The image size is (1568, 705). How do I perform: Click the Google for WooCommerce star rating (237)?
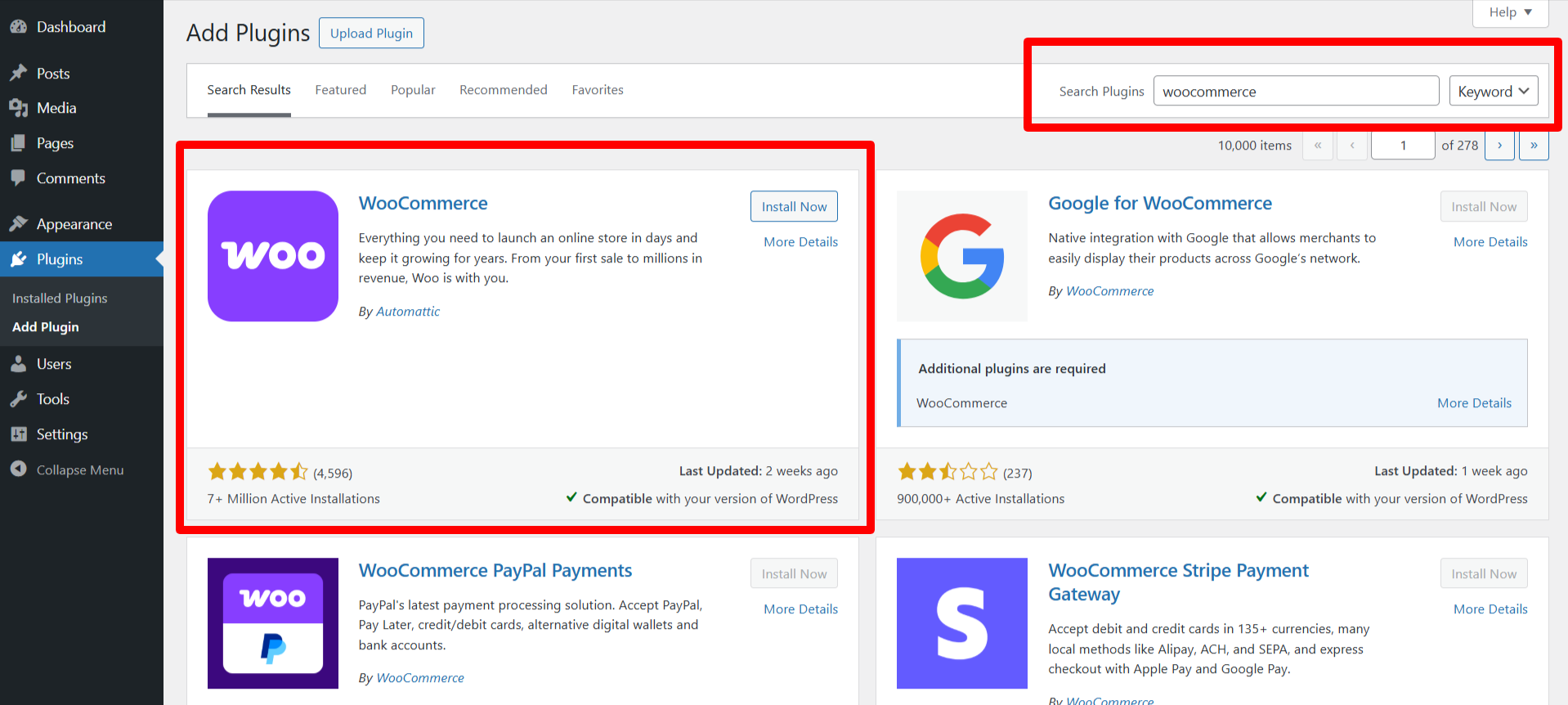pyautogui.click(x=948, y=472)
